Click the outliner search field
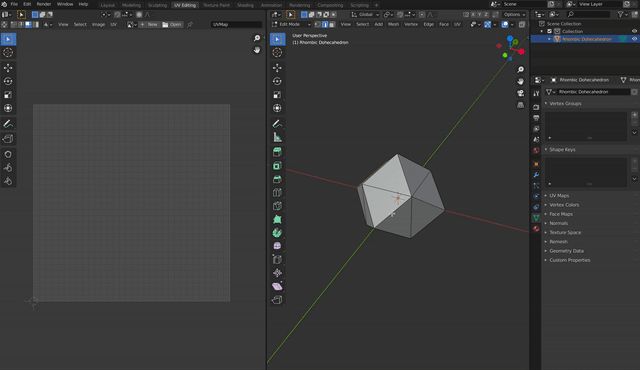The height and width of the screenshot is (370, 640). coord(588,15)
